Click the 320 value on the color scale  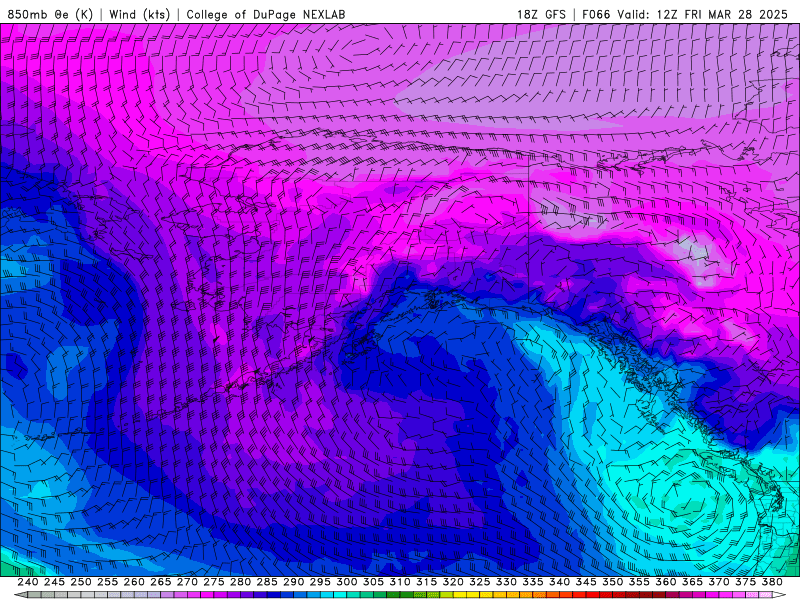pyautogui.click(x=453, y=582)
